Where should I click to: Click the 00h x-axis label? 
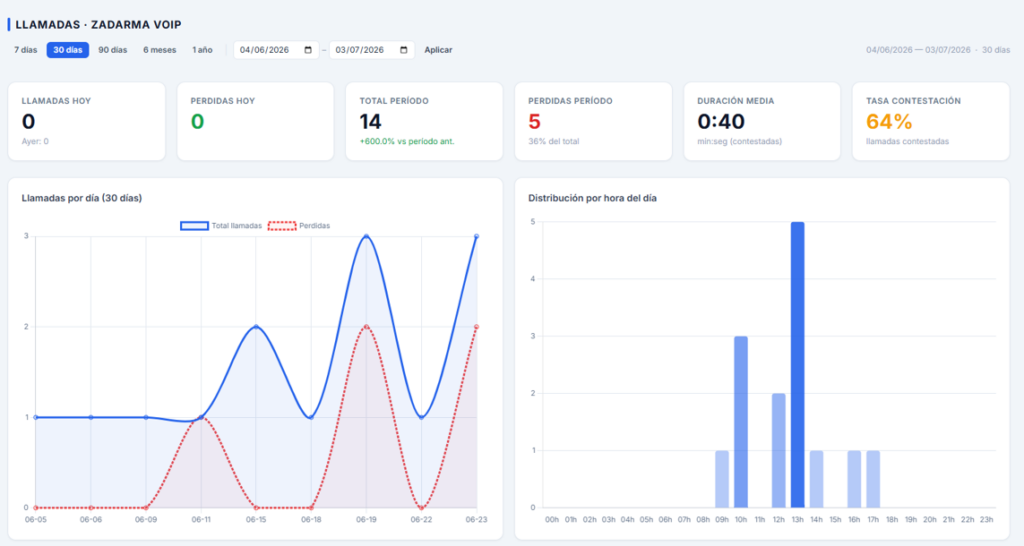[x=552, y=519]
